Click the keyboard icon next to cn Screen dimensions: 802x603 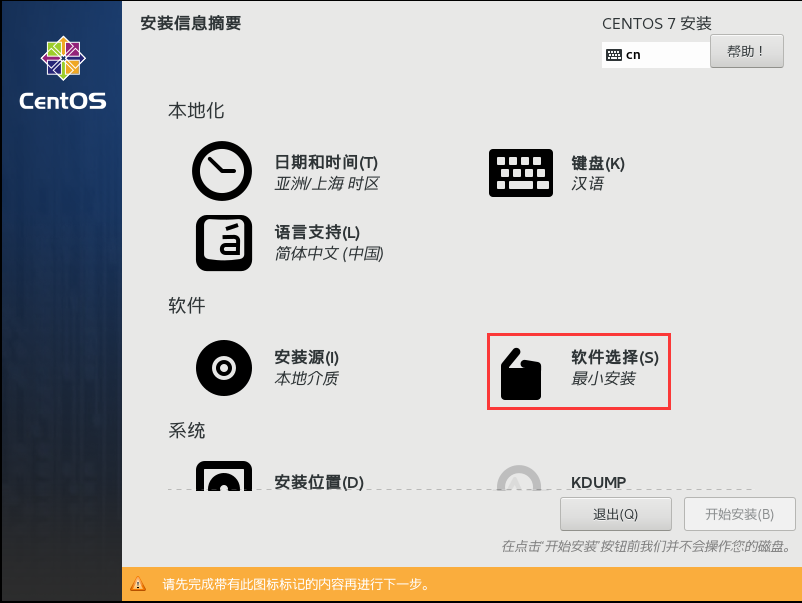pos(614,55)
